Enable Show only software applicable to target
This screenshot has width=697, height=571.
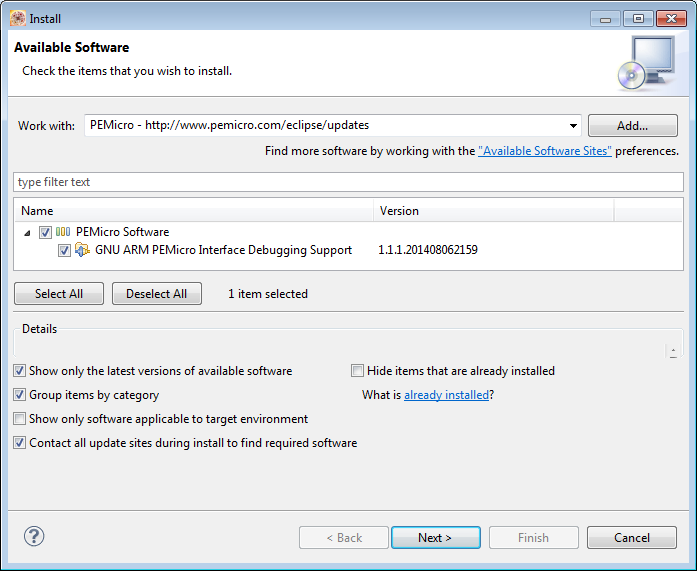coord(20,419)
